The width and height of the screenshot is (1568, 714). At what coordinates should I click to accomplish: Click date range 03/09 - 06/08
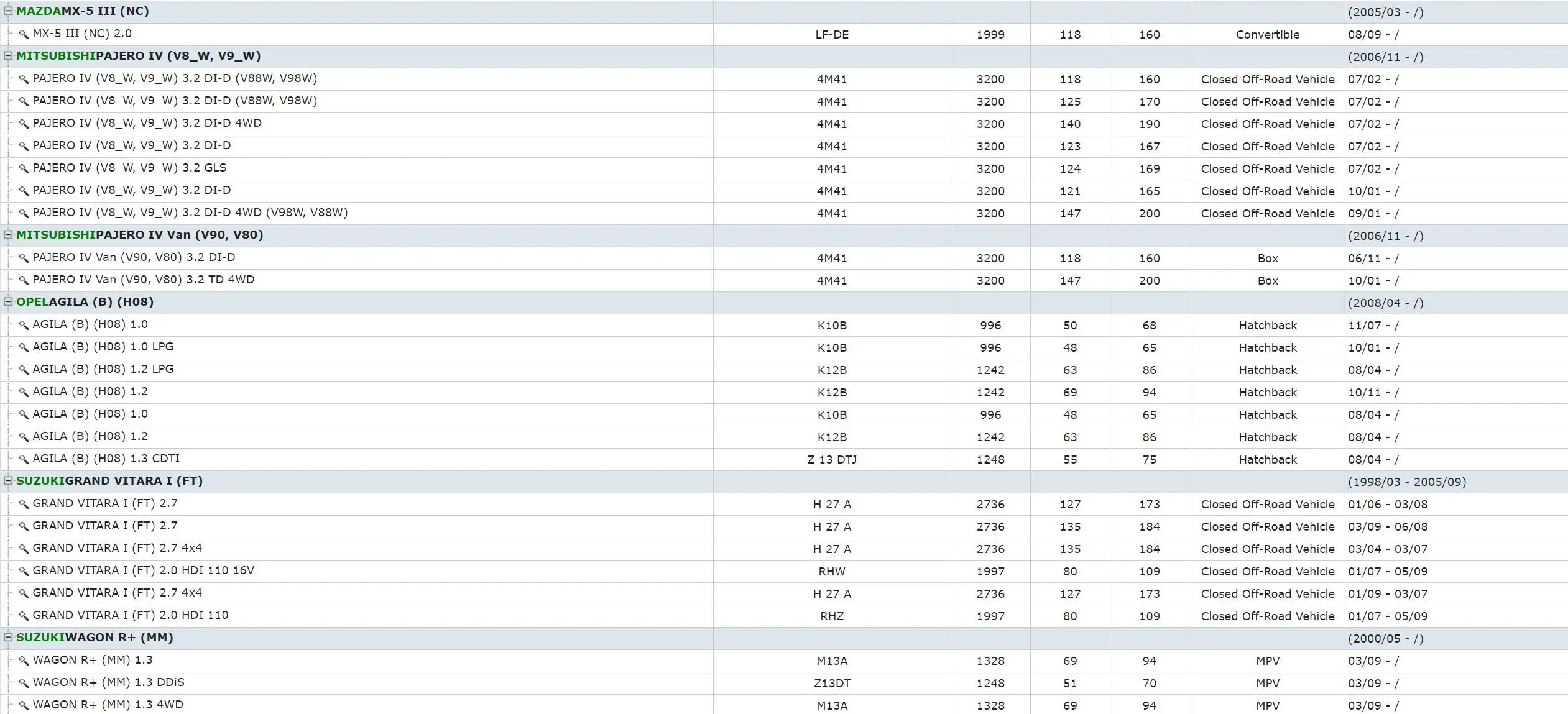click(1388, 527)
